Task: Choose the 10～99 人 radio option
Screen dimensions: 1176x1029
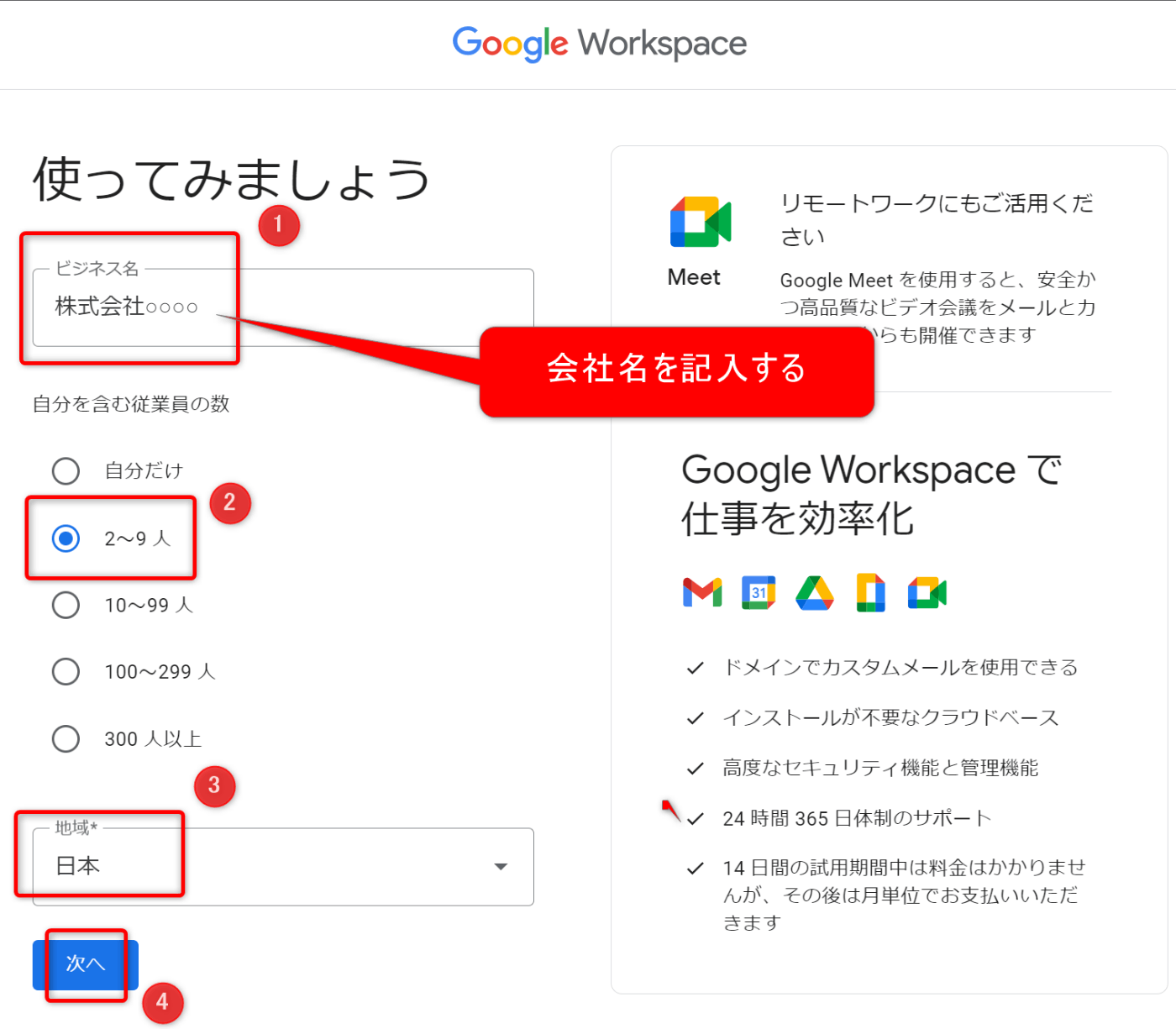Action: pyautogui.click(x=66, y=605)
